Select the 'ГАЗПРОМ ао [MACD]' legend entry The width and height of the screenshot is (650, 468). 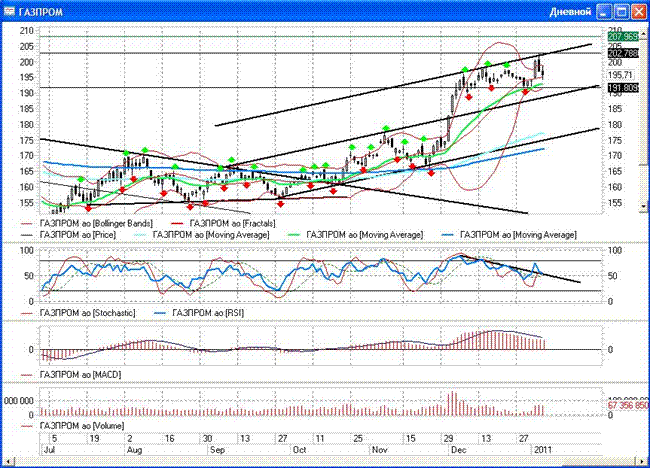71,375
